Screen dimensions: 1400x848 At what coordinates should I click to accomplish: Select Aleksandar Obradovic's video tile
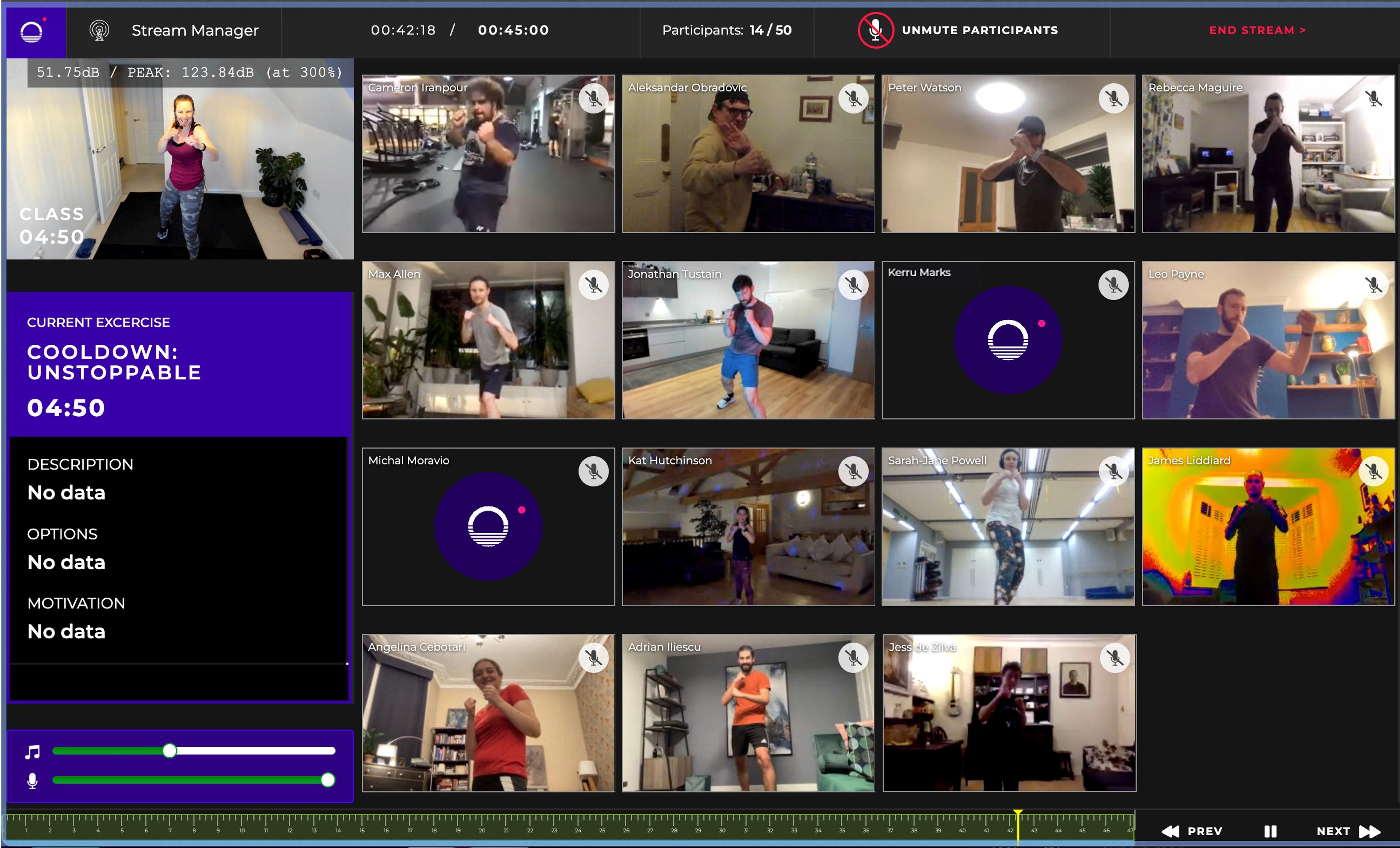(x=748, y=153)
